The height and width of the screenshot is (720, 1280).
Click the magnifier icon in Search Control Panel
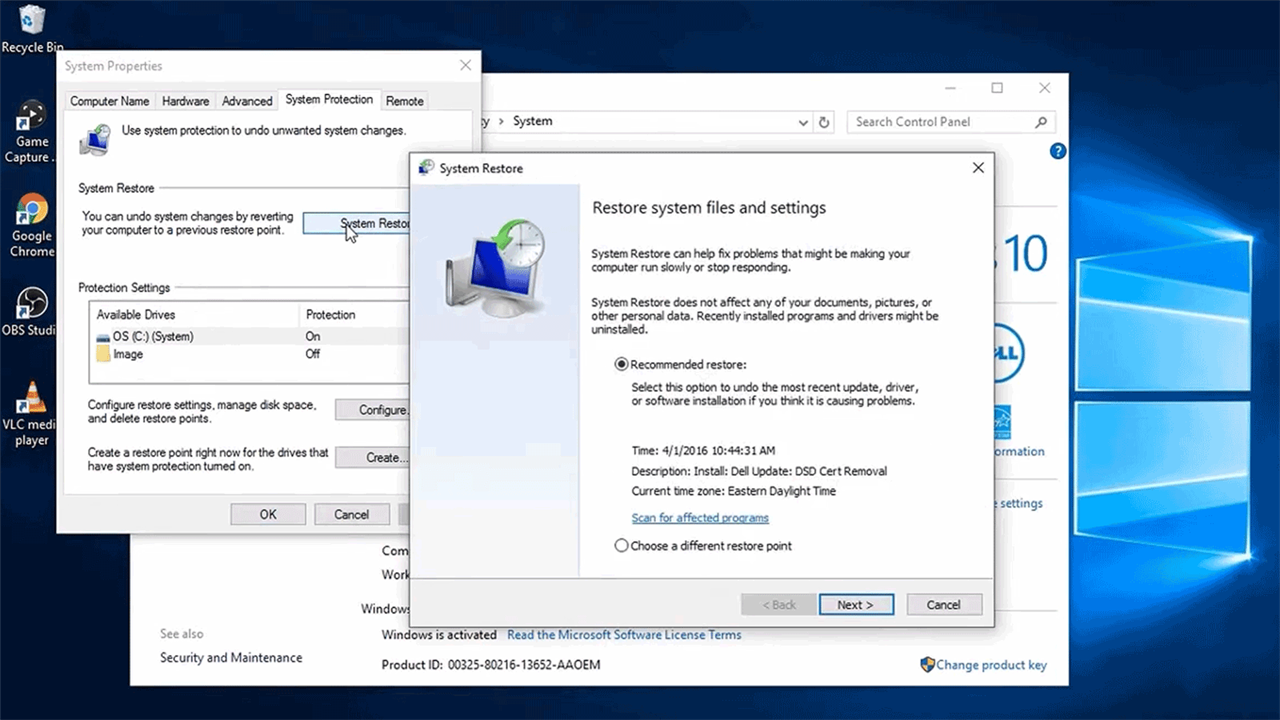coord(1041,122)
